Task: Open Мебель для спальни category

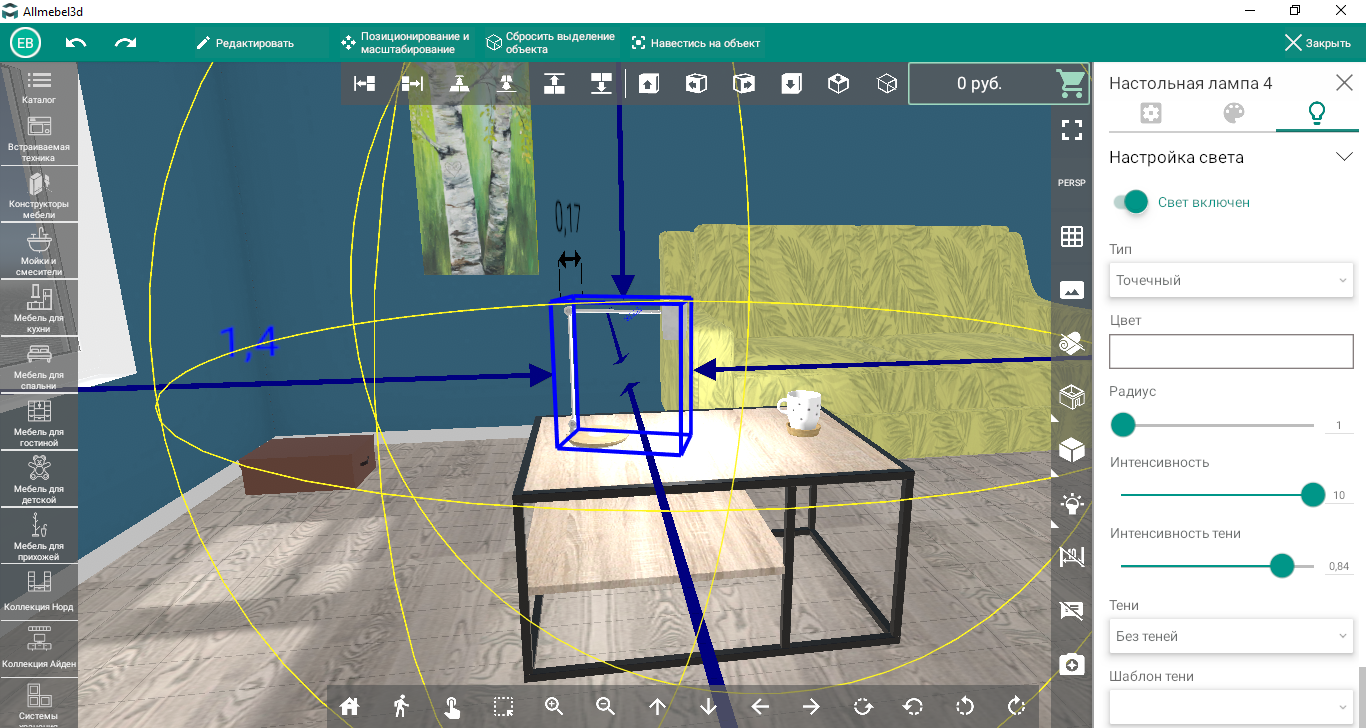Action: pos(40,366)
